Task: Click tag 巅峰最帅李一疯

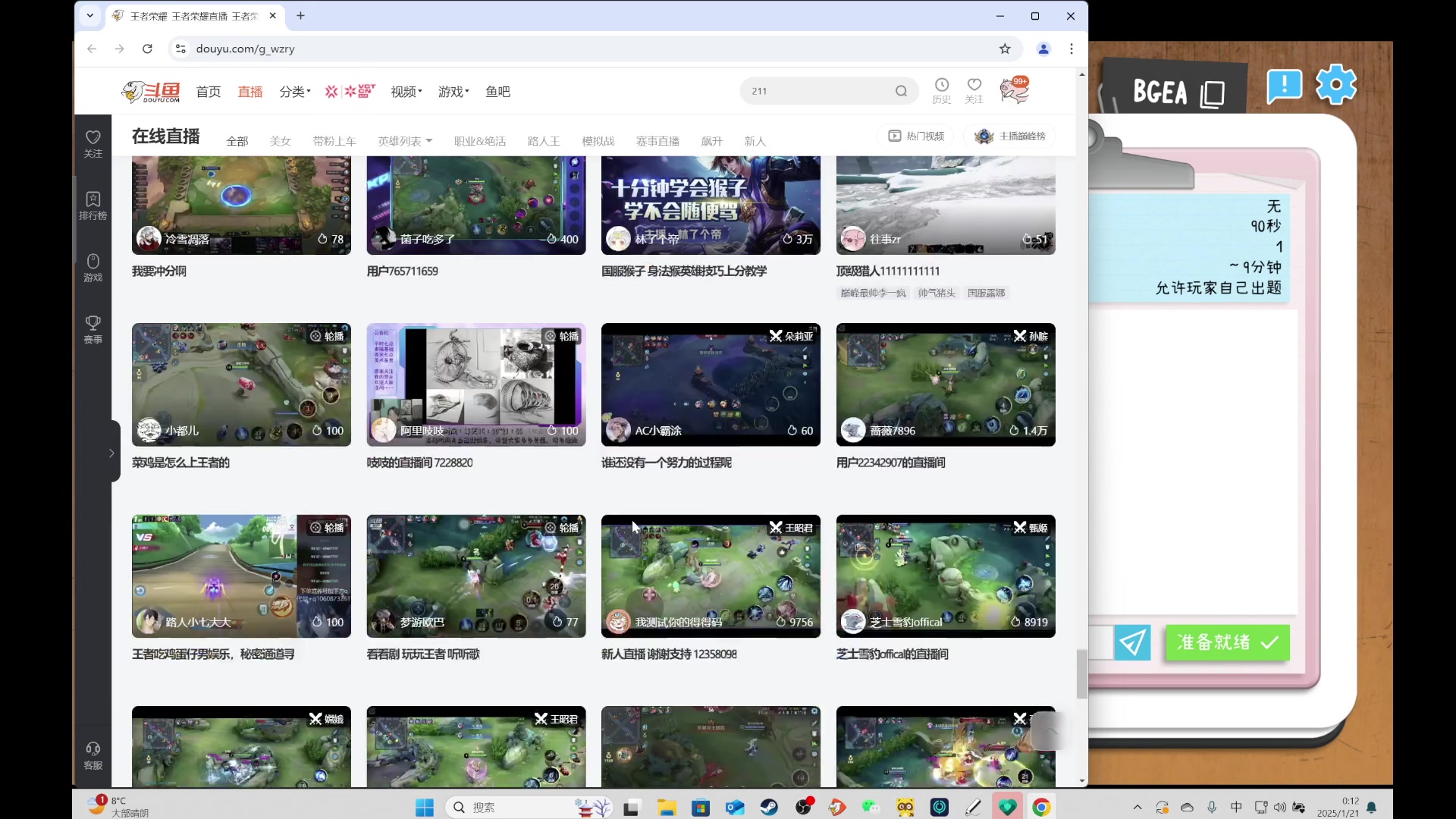Action: 873,293
